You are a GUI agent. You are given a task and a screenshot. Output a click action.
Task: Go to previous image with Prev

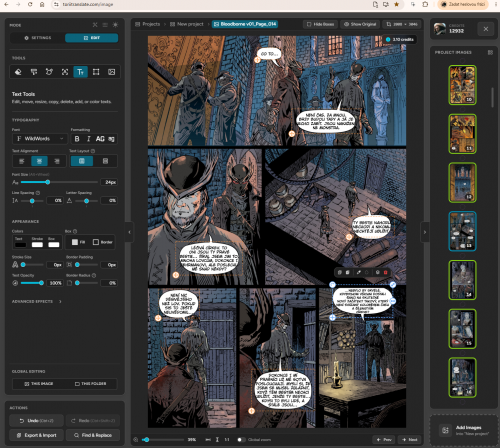[x=384, y=440]
